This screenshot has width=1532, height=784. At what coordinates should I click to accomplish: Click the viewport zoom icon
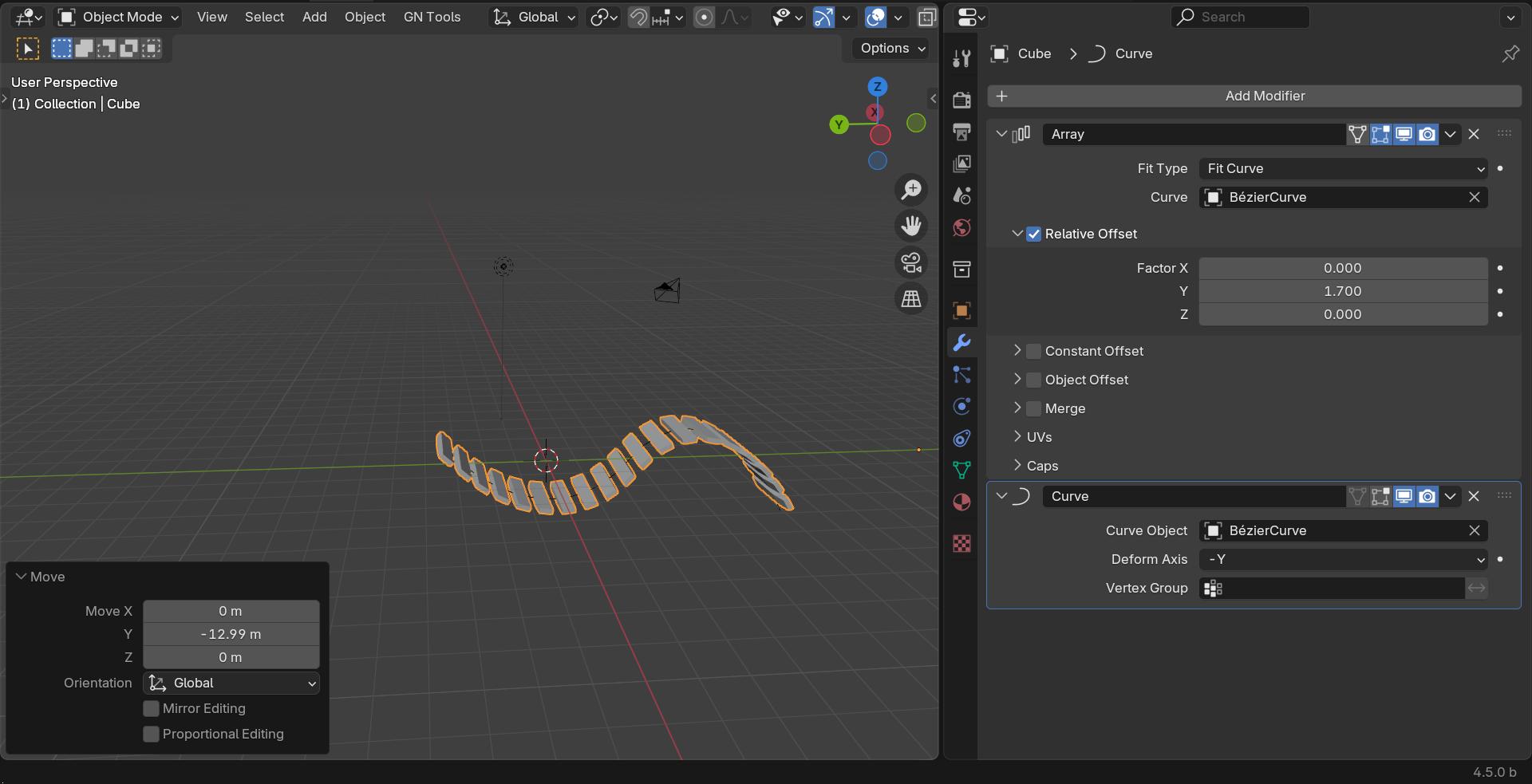click(x=911, y=190)
